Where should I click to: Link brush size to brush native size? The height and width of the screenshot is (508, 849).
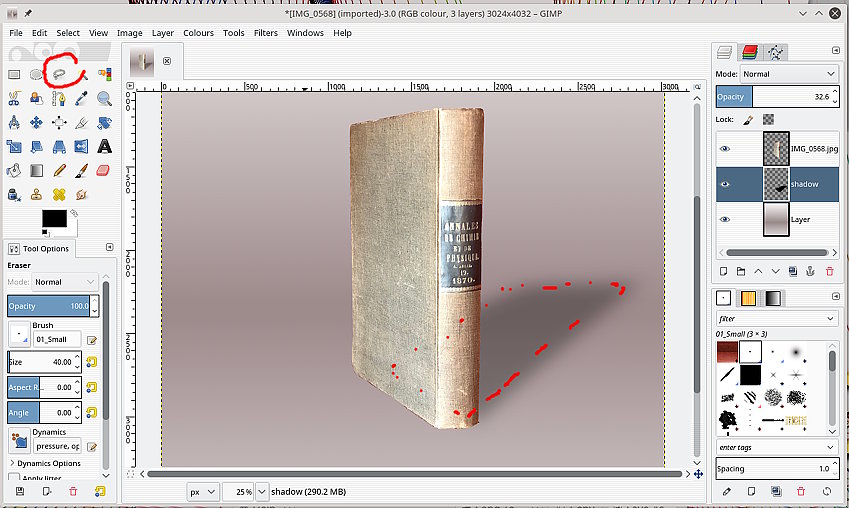92,362
